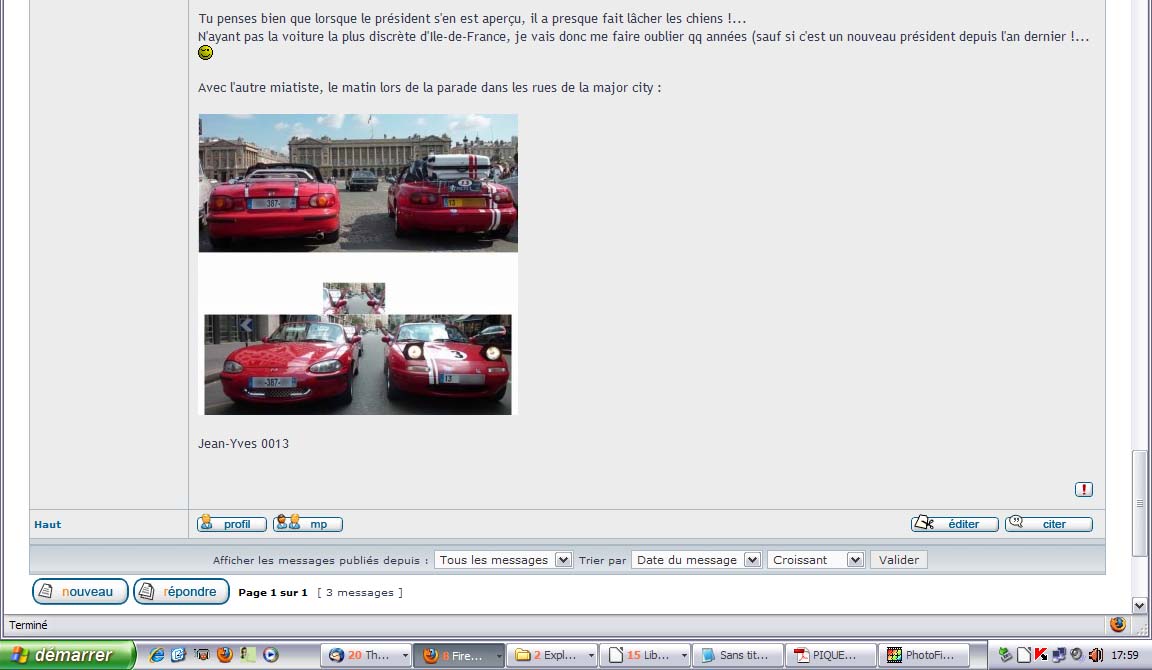Open the 'Tous les messages' dropdown
This screenshot has height=670, width=1152.
pos(503,560)
